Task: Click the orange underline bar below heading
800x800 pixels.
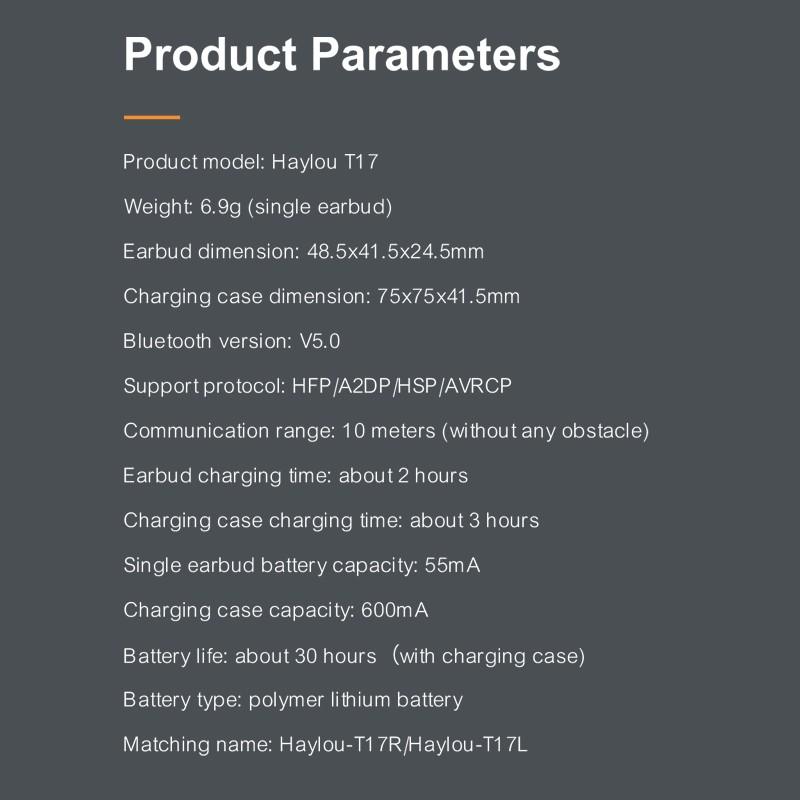Action: [x=152, y=117]
